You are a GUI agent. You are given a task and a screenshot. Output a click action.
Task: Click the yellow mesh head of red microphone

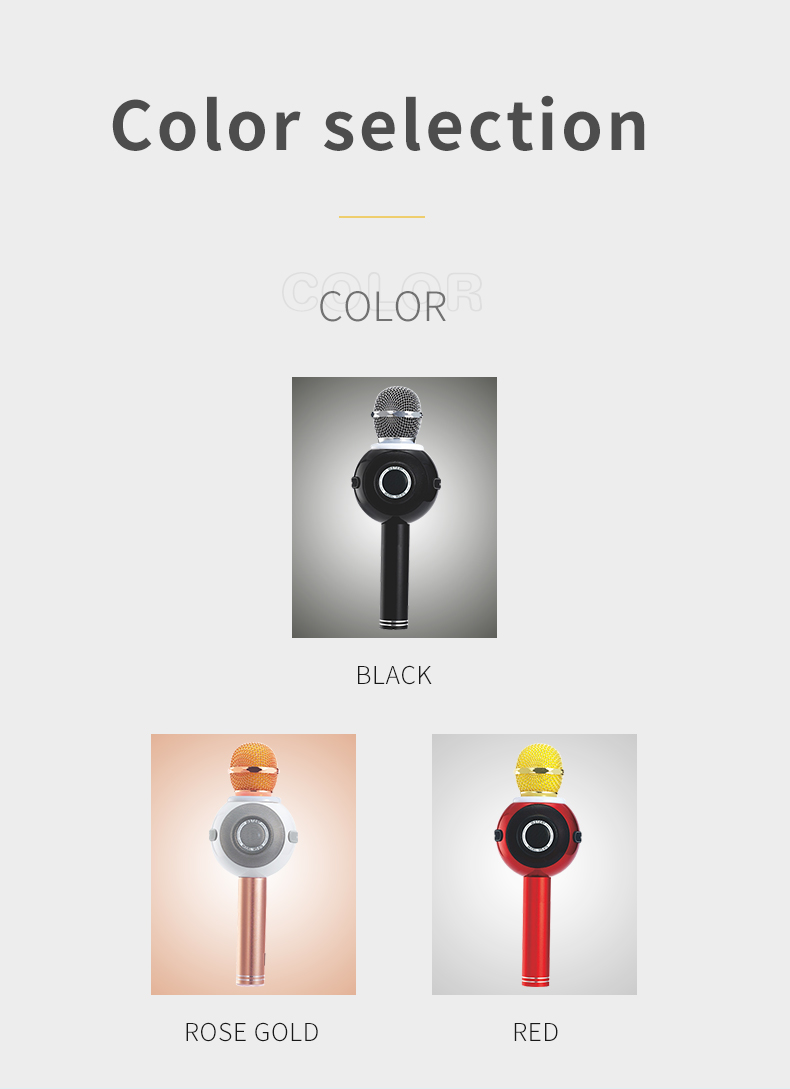[538, 770]
